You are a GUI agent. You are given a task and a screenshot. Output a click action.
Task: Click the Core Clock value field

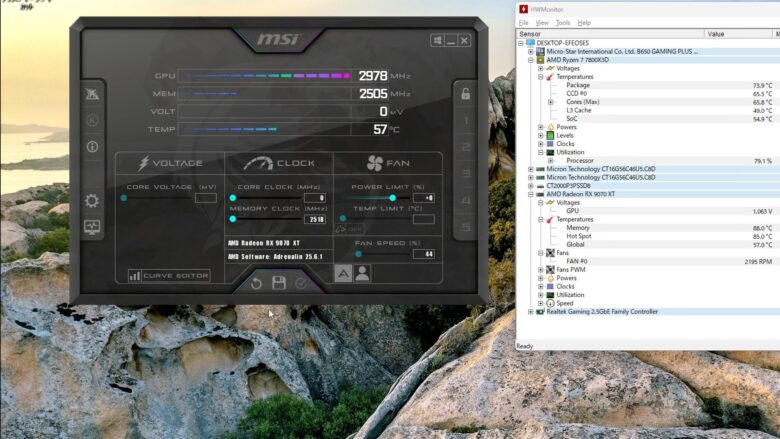[x=314, y=198]
